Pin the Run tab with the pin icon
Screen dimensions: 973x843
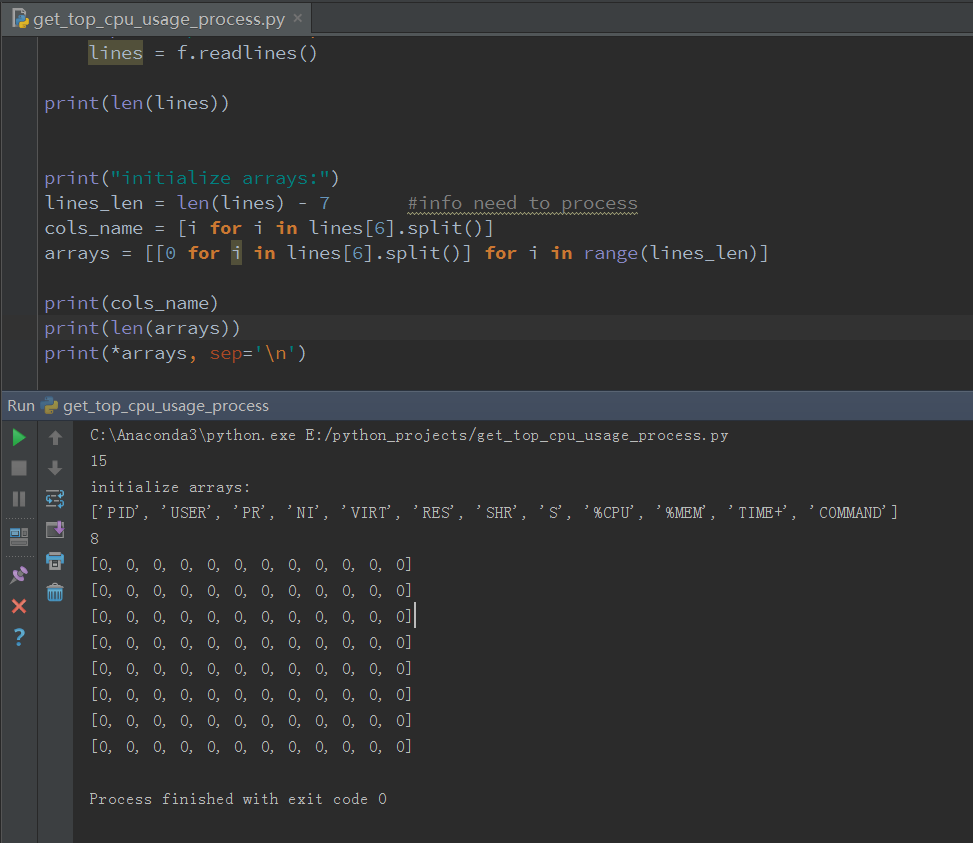click(19, 575)
